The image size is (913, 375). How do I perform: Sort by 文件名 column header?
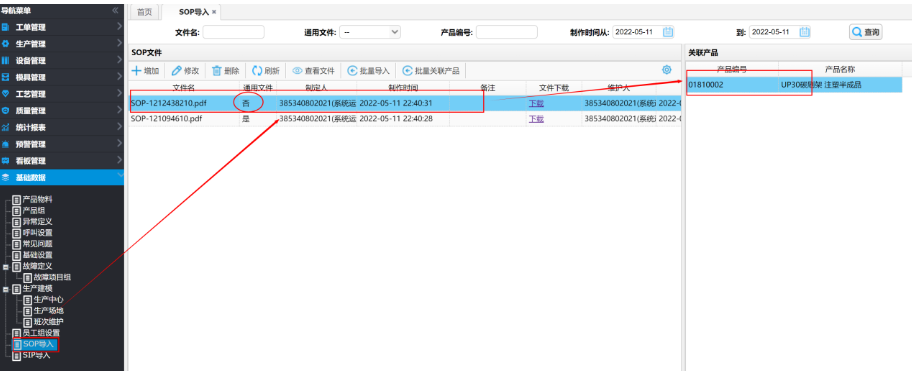[184, 87]
